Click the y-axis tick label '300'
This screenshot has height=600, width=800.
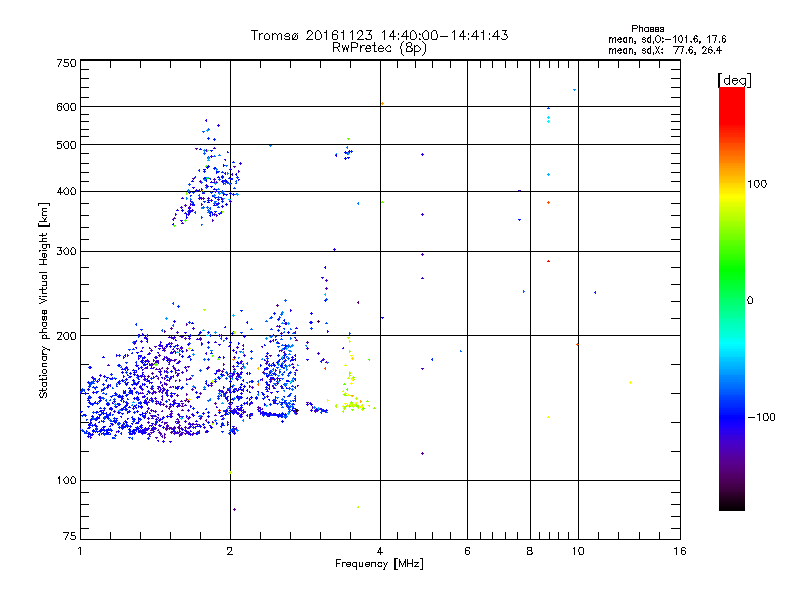tap(66, 252)
